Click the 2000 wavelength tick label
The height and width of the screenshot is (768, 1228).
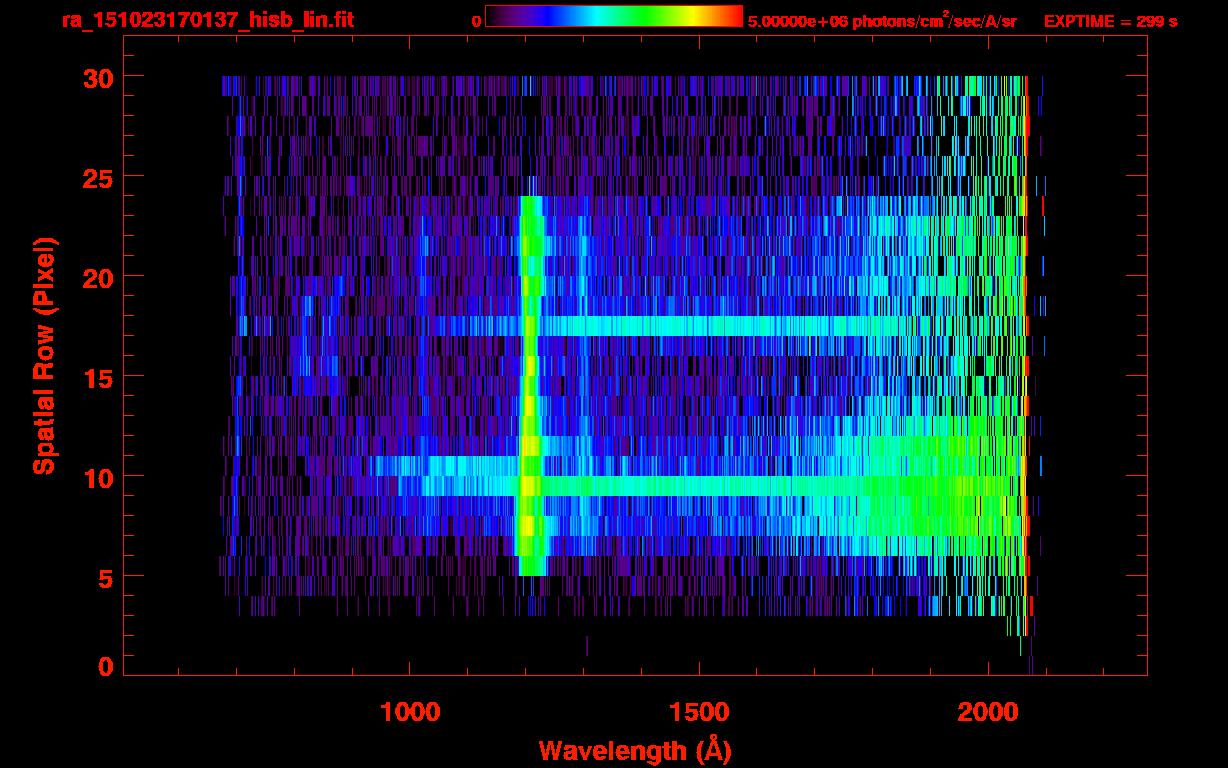[987, 711]
